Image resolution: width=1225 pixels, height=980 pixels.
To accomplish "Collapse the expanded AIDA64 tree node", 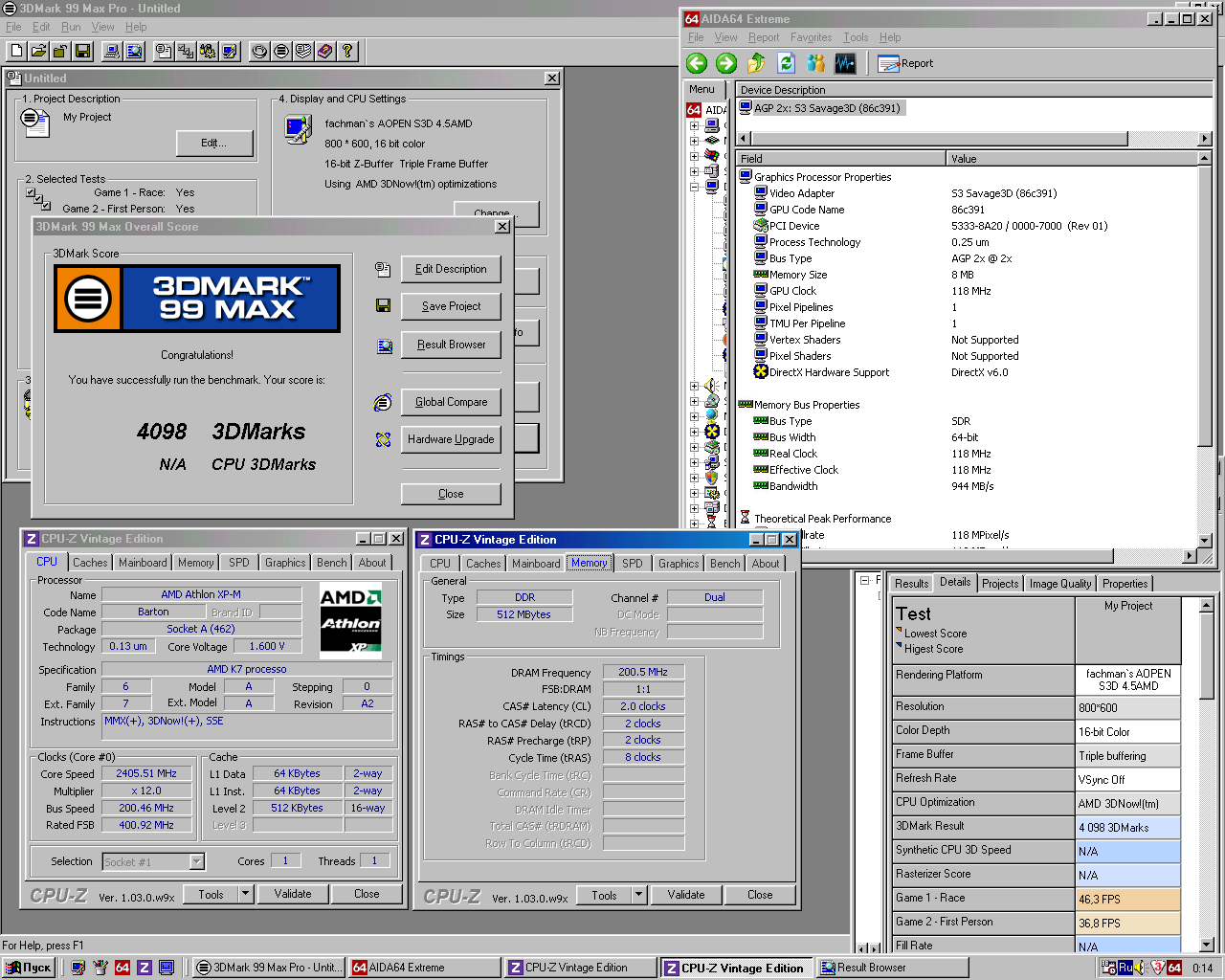I will click(694, 188).
